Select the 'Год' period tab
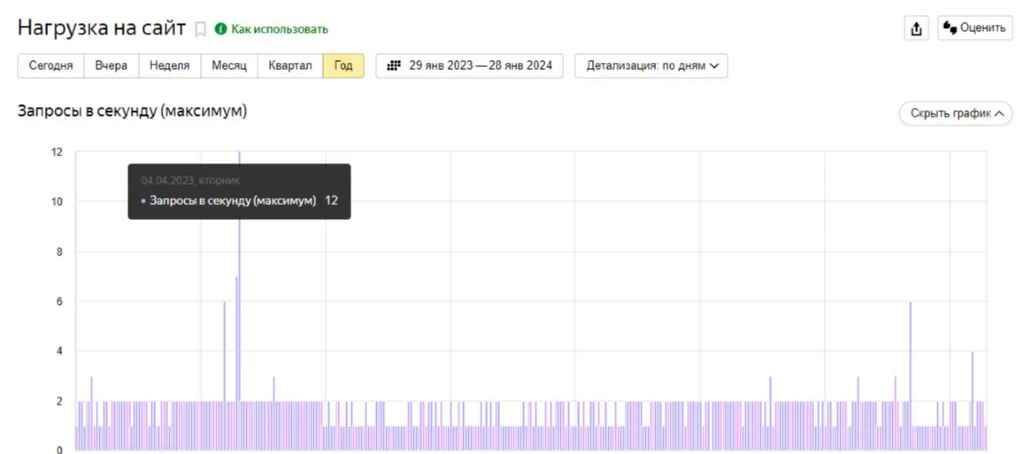Viewport: 1024px width, 454px height. click(344, 66)
